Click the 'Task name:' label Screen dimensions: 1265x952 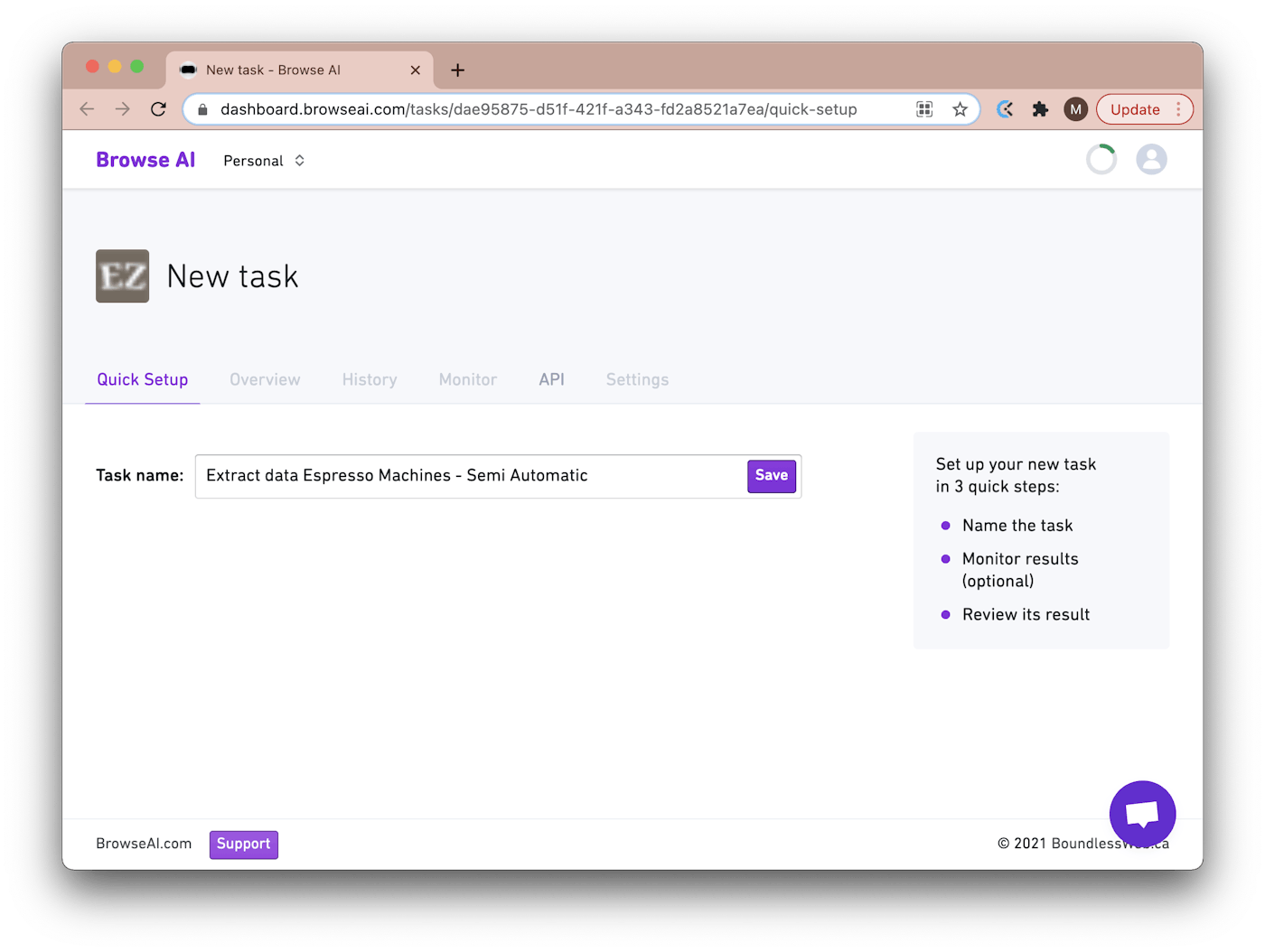click(140, 476)
